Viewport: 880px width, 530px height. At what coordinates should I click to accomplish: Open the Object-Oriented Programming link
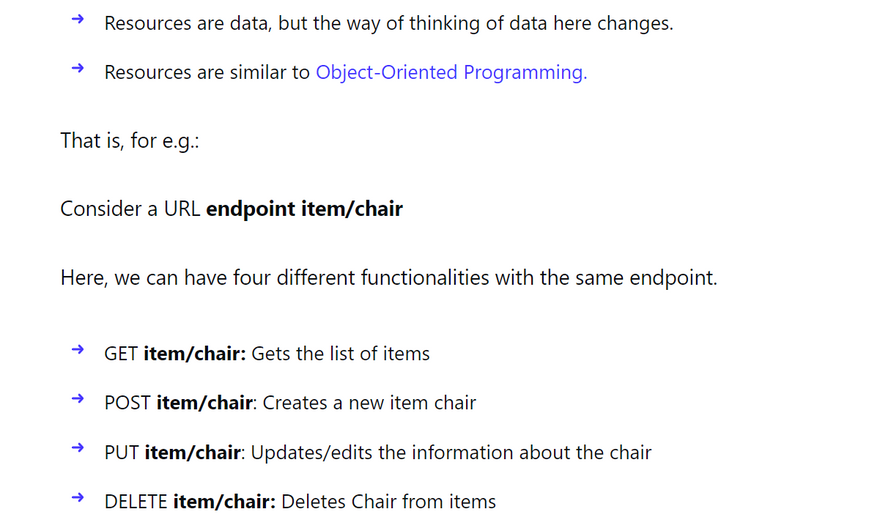[x=451, y=72]
